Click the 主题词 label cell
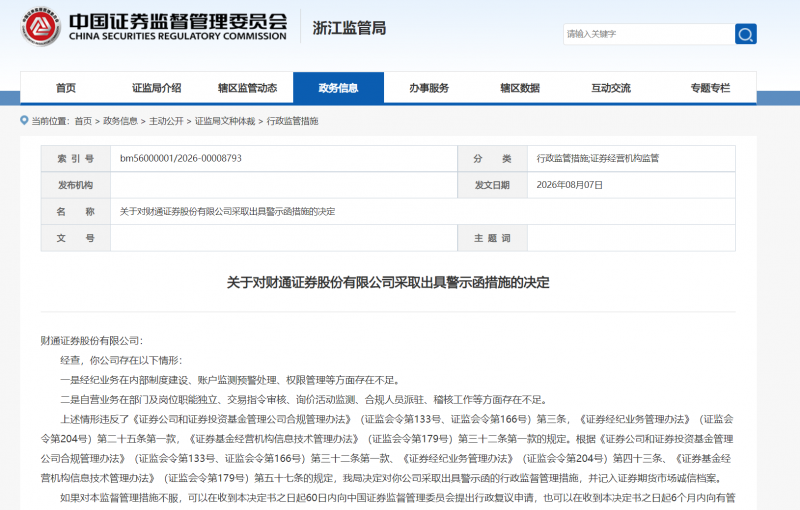800x510 pixels. pyautogui.click(x=492, y=238)
